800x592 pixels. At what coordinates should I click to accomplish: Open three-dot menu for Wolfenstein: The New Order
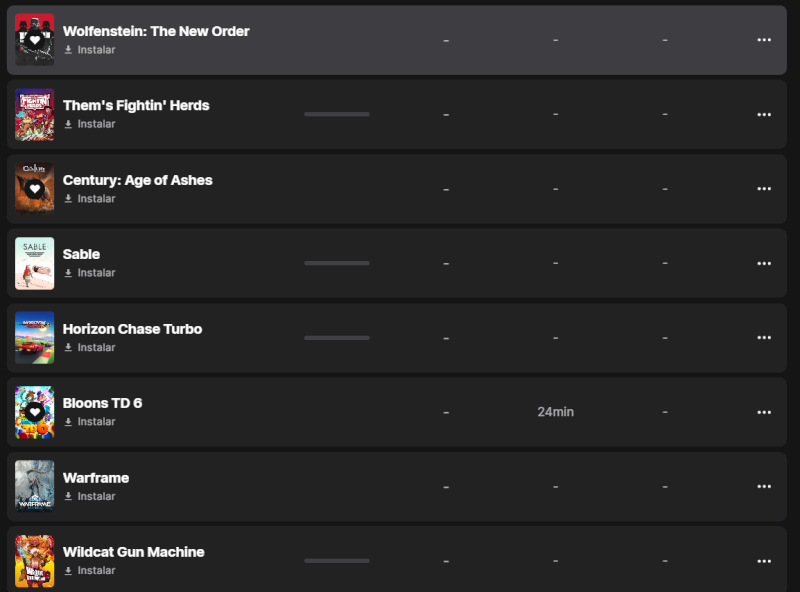click(x=764, y=40)
